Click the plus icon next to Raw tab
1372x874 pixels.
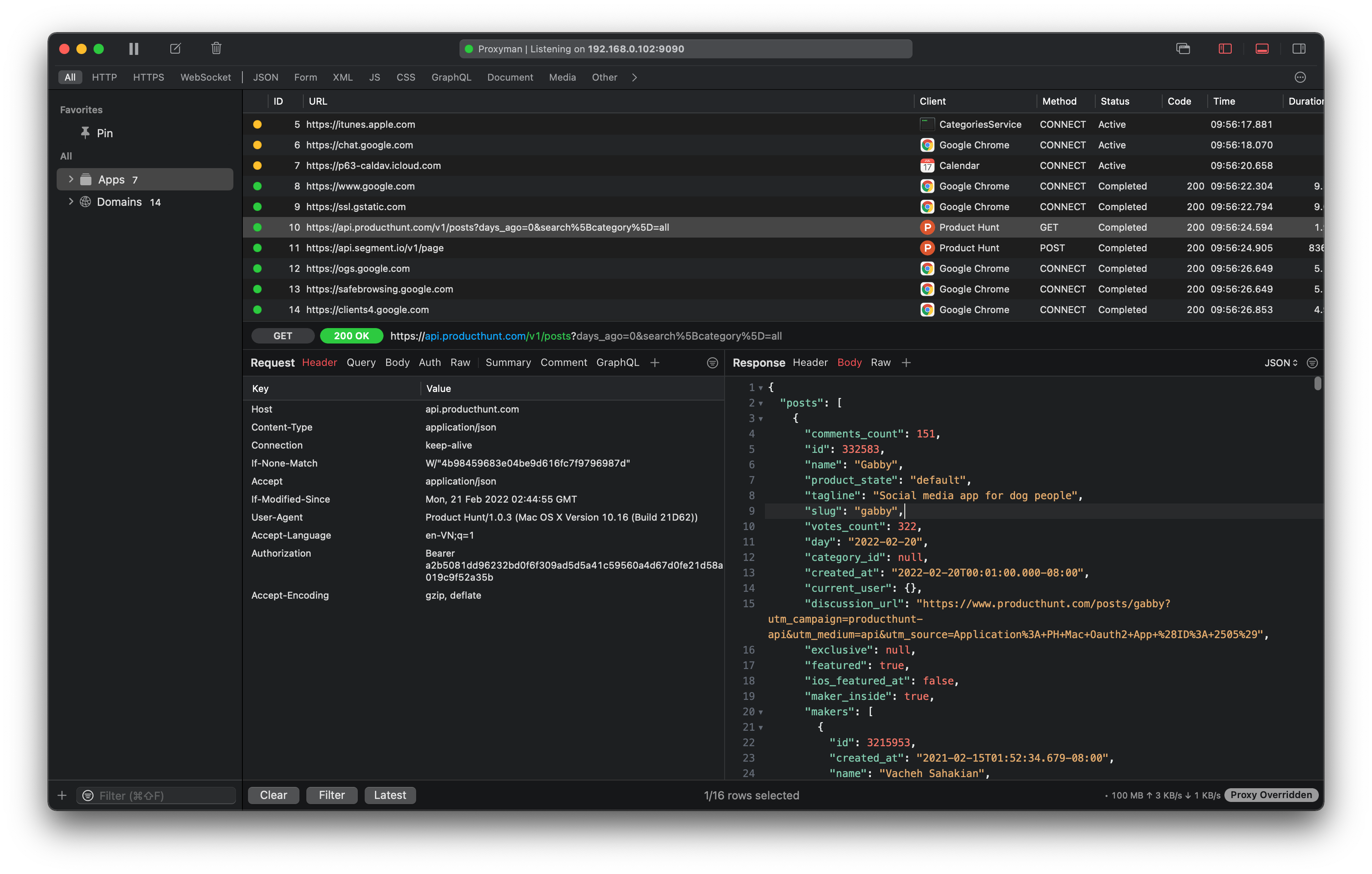tap(907, 362)
